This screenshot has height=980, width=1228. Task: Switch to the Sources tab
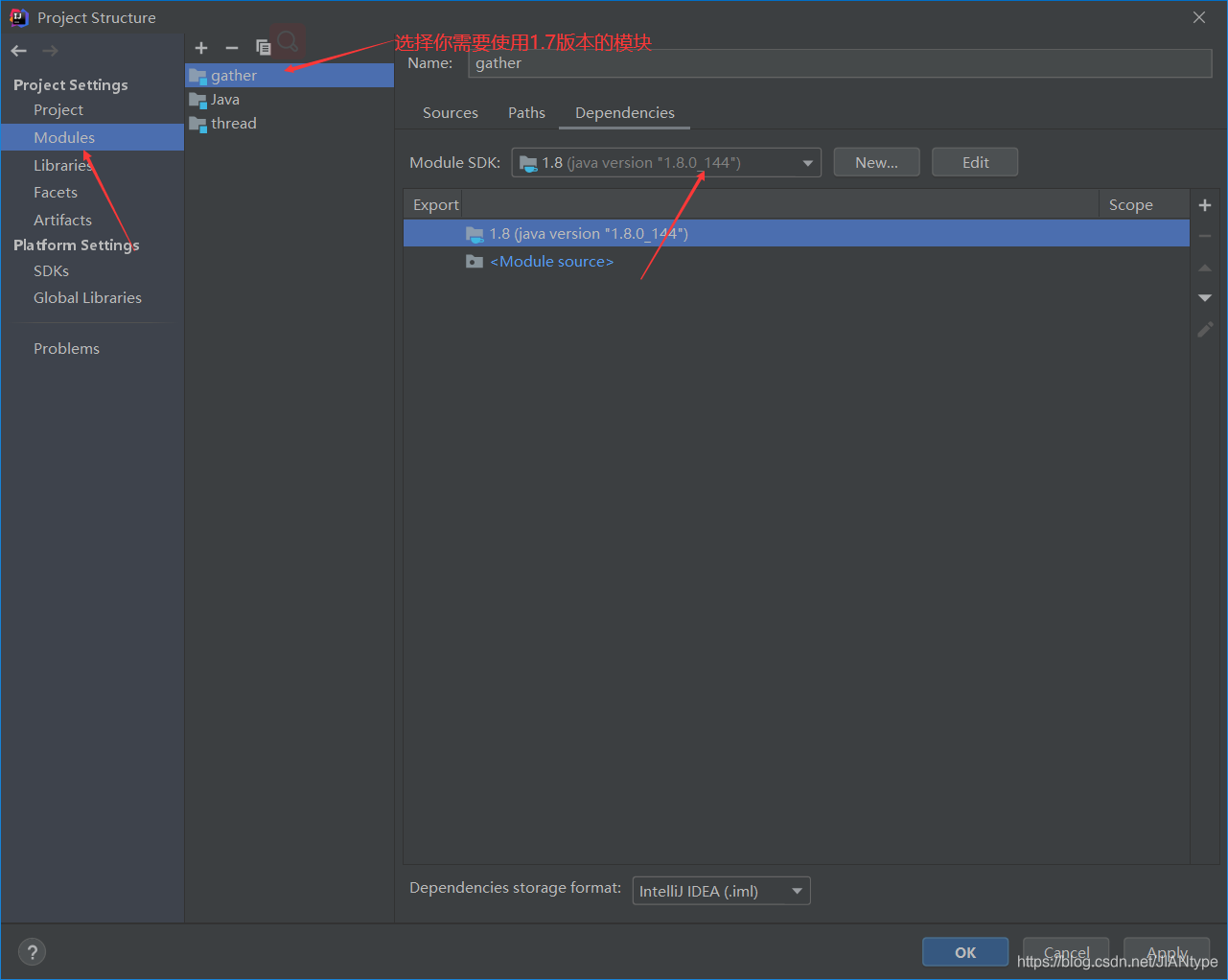[451, 113]
